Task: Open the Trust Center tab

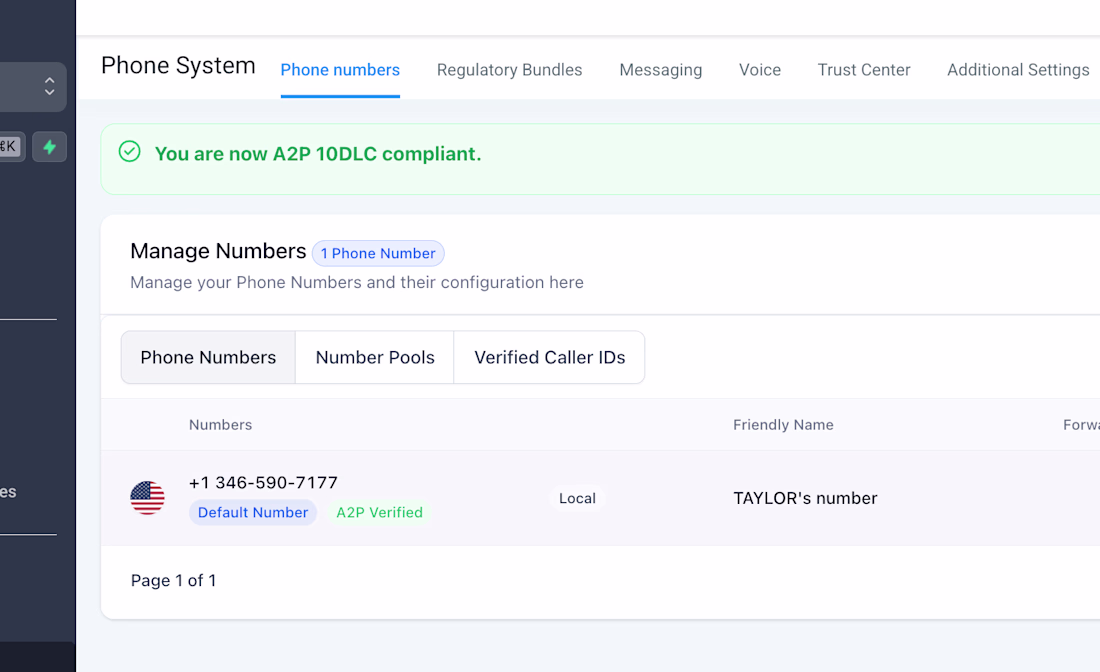Action: point(864,70)
